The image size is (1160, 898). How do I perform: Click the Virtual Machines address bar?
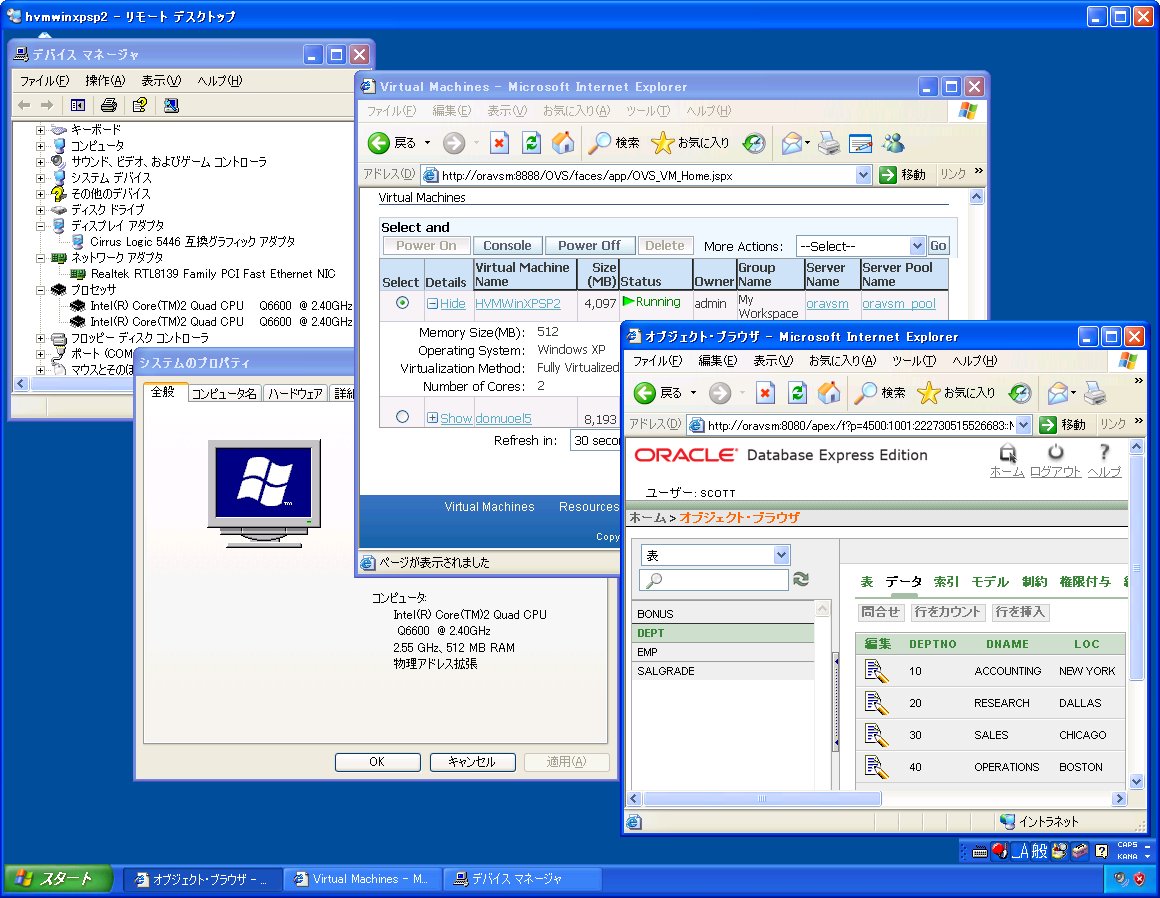(x=647, y=175)
